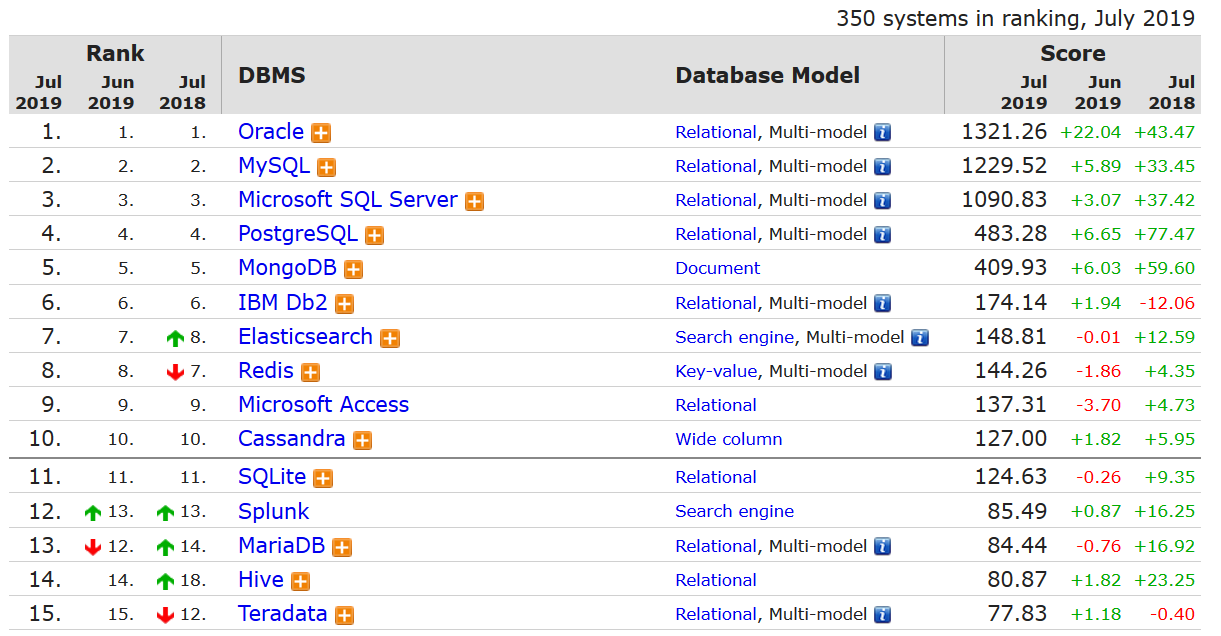Click the plus icon next to Cassandra
Screen dimensions: 1221x636
click(x=362, y=440)
